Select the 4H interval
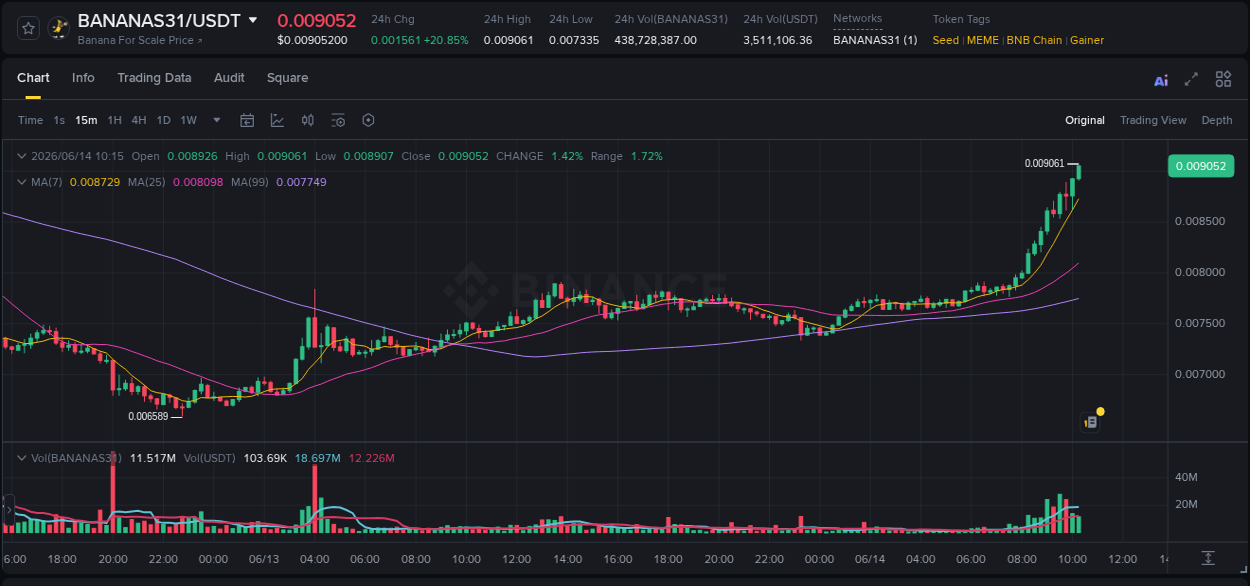Viewport: 1250px width, 586px height. tap(139, 120)
